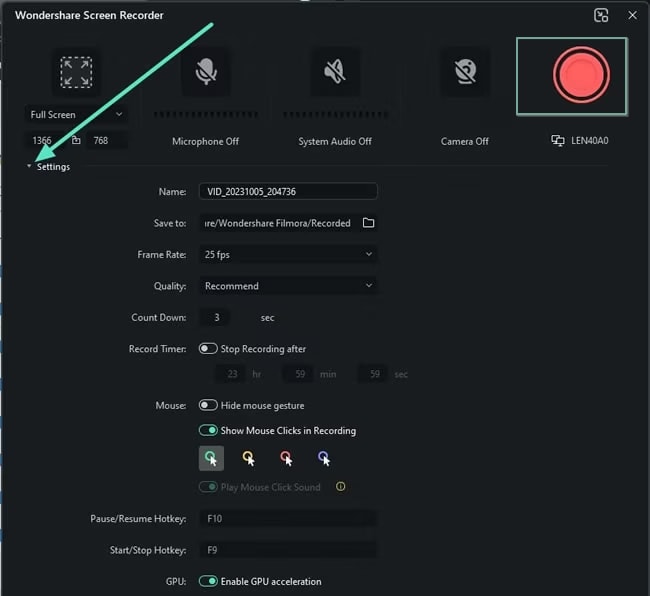Click the info icon beside Play Mouse Click Sound
Image resolution: width=650 pixels, height=596 pixels.
[x=340, y=487]
